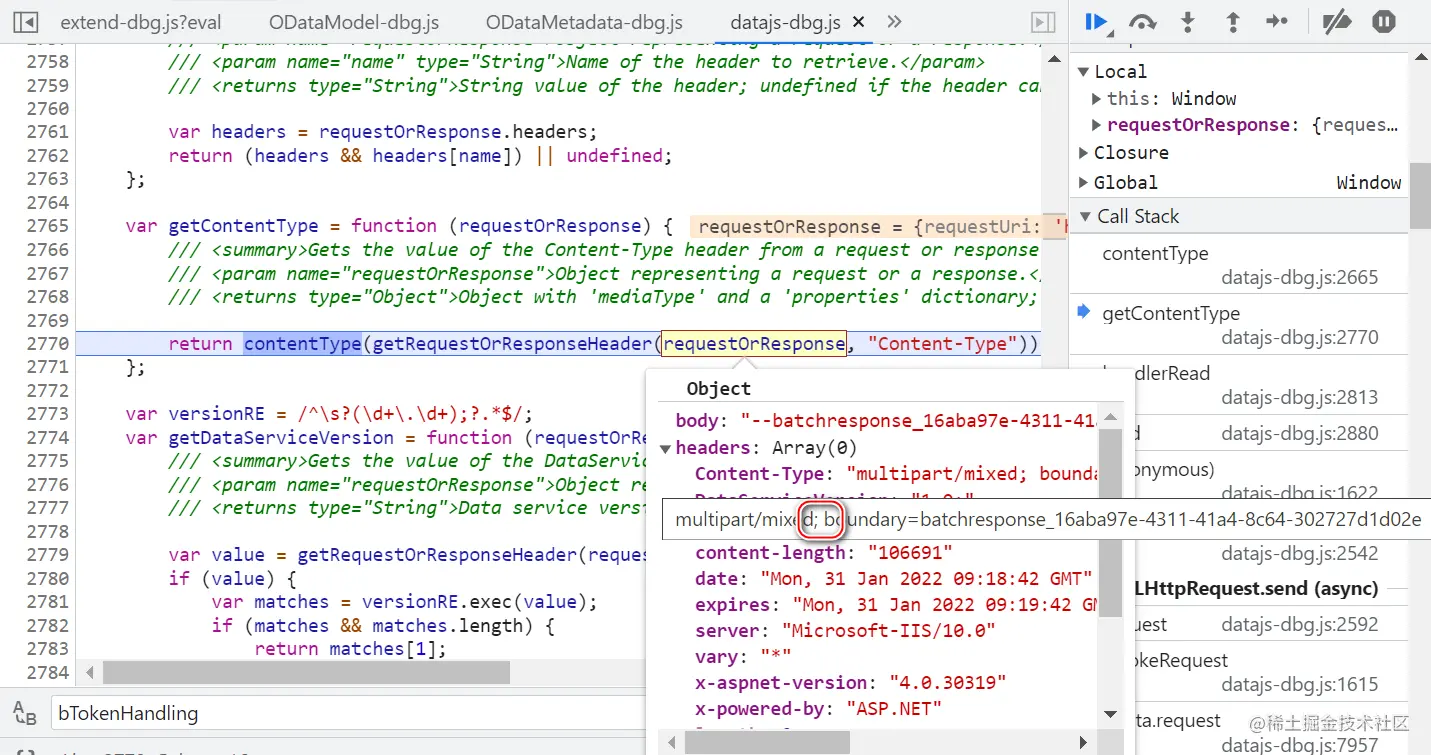Click 'return matches[1]' on line 2783
This screenshot has height=755, width=1431.
tap(350, 649)
